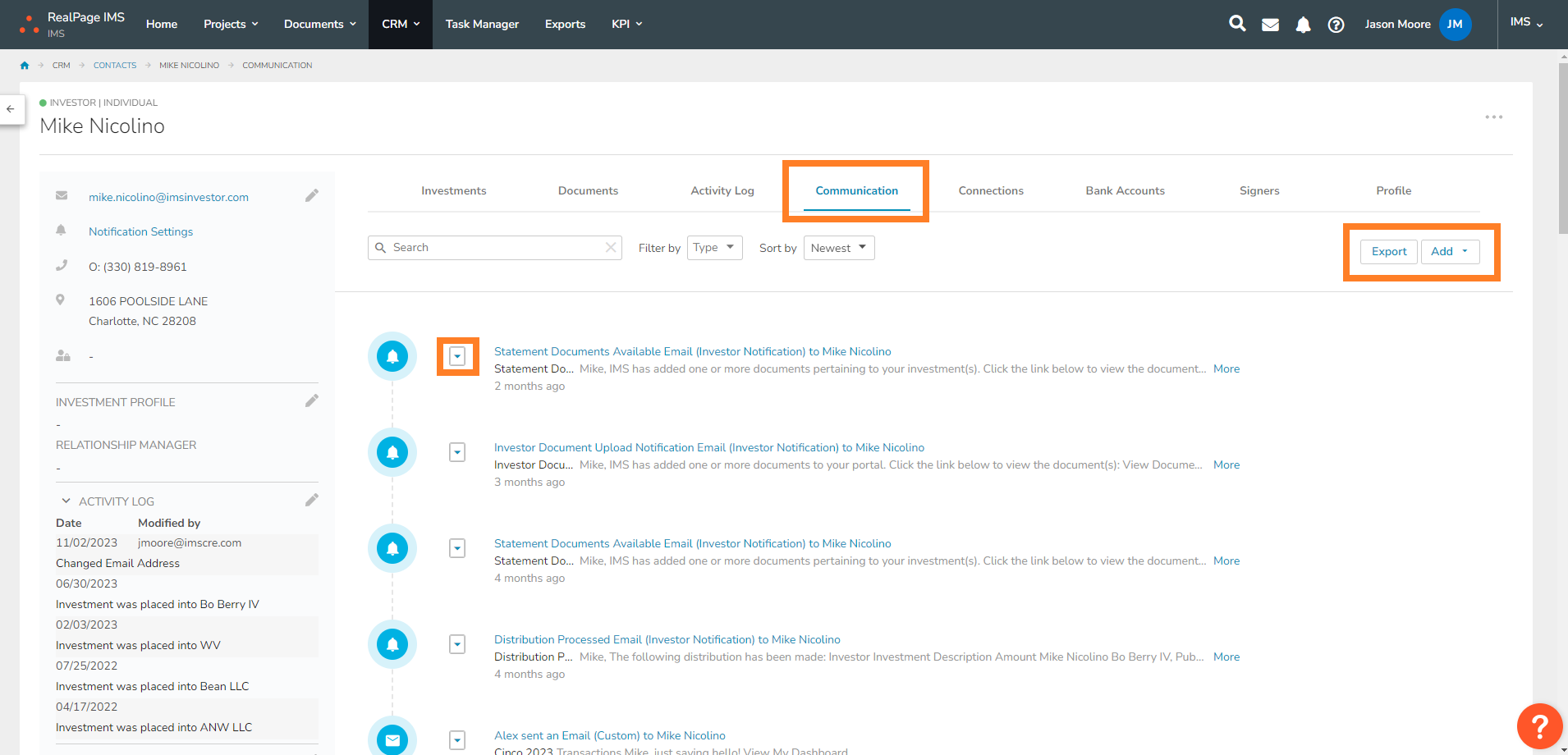Screen dimensions: 1568x755
Task: Click CONTACTS breadcrumb link
Action: 115,66
